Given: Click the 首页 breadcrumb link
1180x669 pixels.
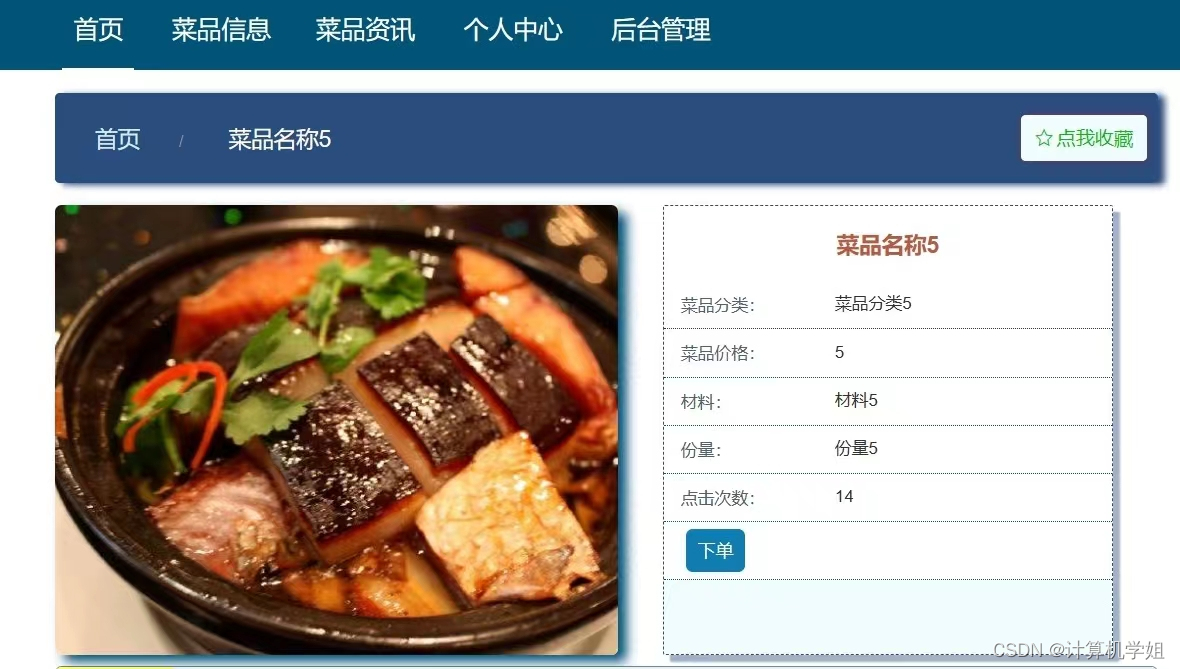Looking at the screenshot, I should click(117, 139).
